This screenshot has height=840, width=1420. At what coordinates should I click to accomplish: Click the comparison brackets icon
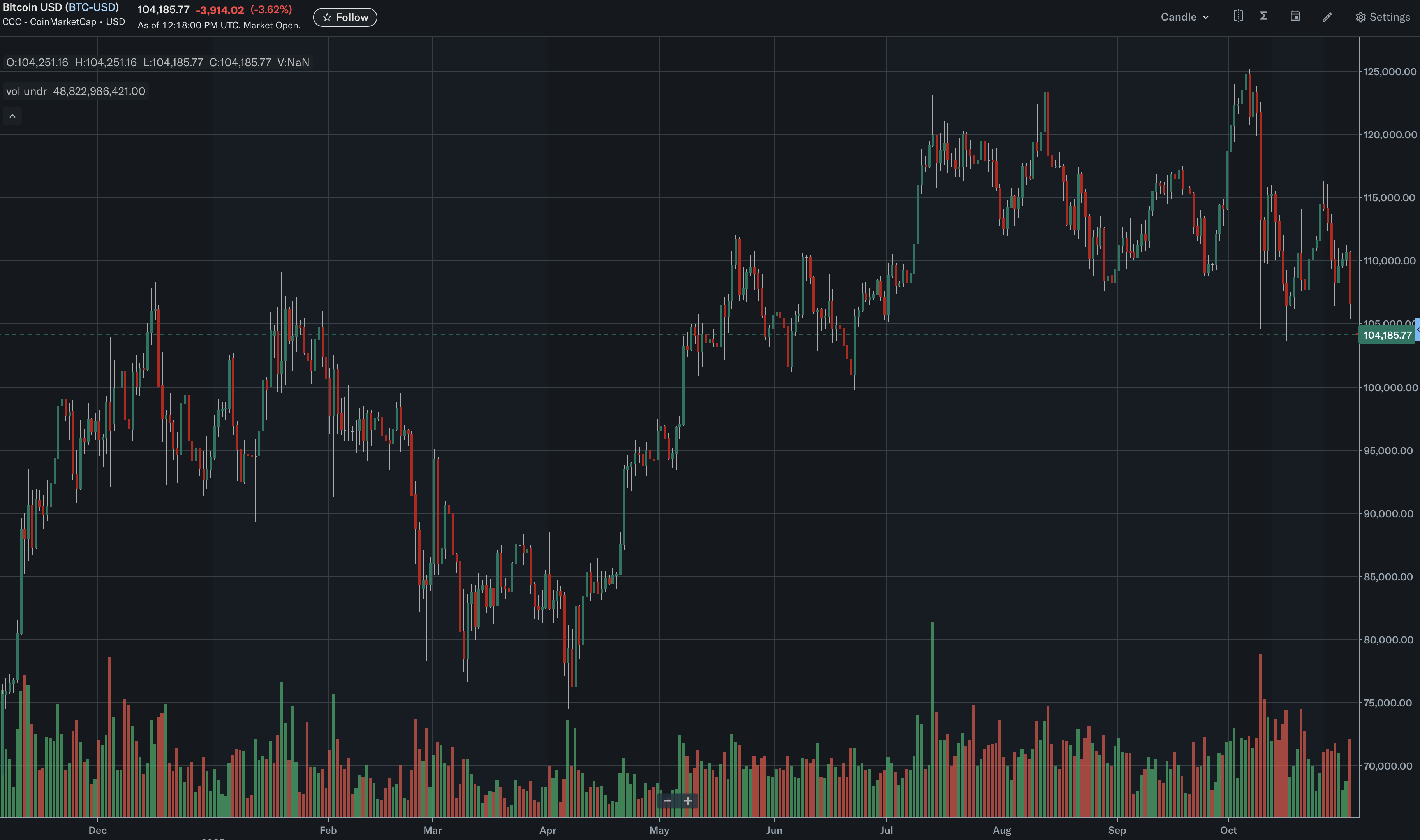point(1238,16)
